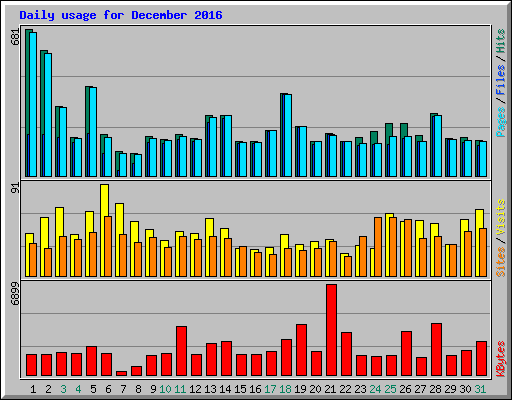
Task: Click the KBytes legend label
Action: pyautogui.click(x=501, y=359)
